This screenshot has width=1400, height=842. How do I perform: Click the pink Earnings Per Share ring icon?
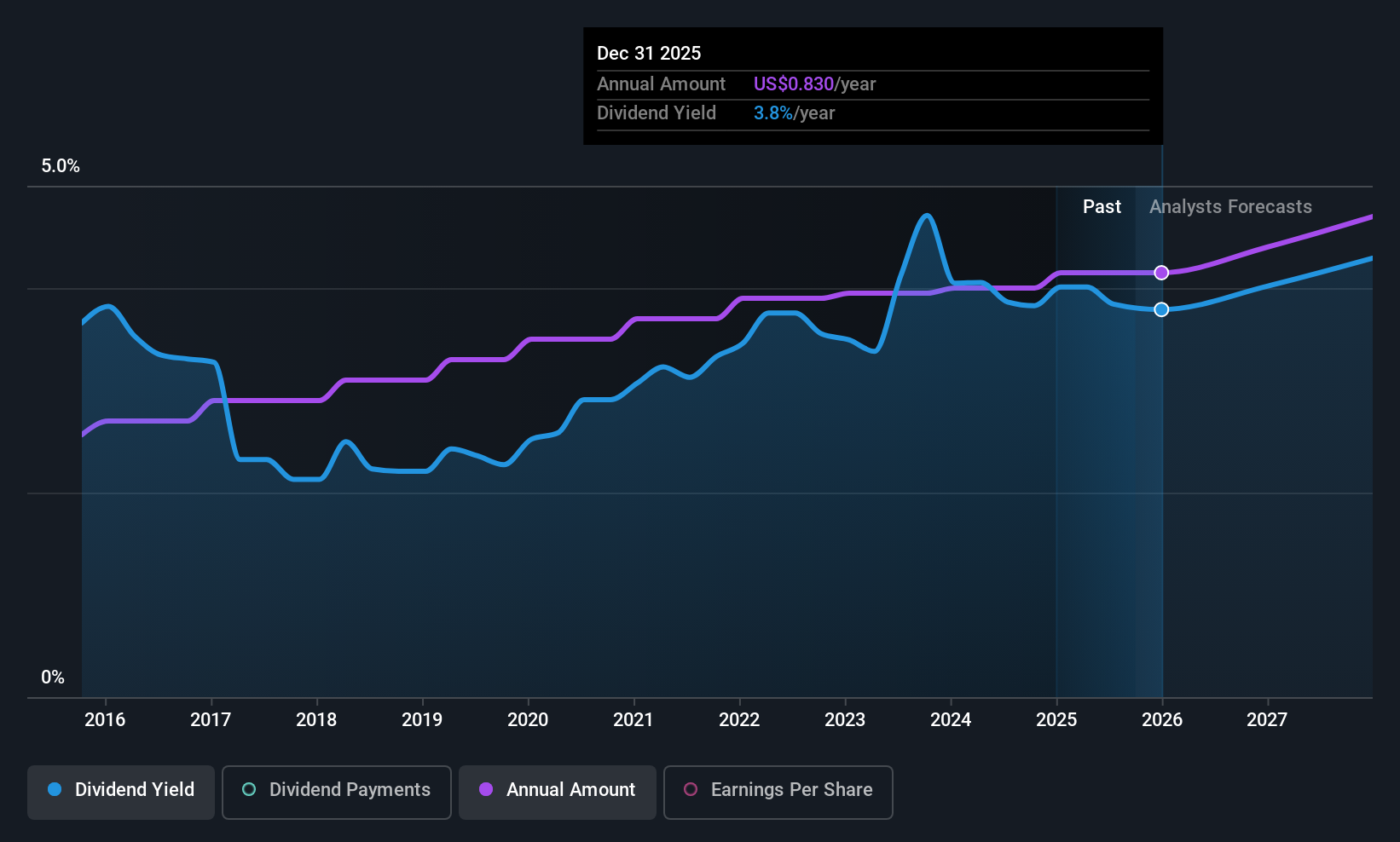click(691, 789)
